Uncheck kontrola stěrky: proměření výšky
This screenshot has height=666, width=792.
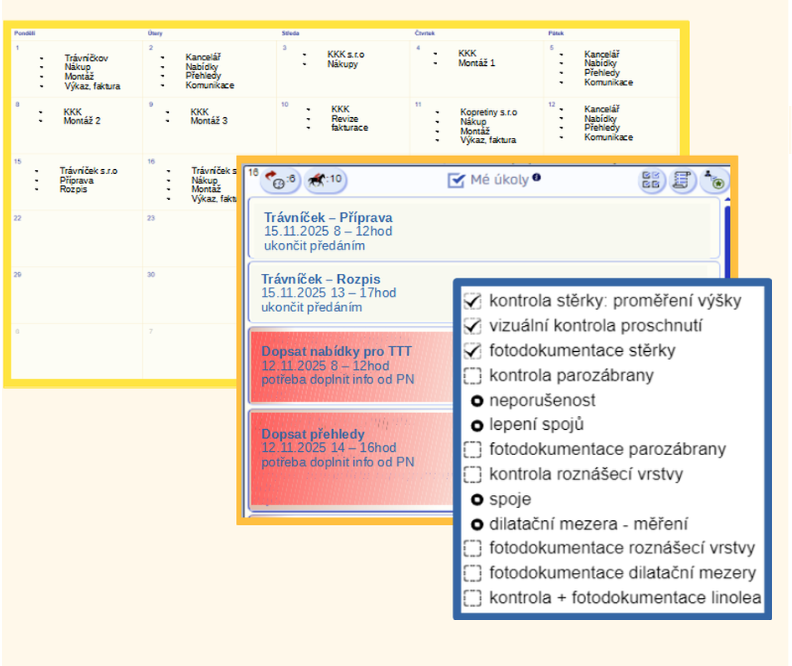(473, 301)
